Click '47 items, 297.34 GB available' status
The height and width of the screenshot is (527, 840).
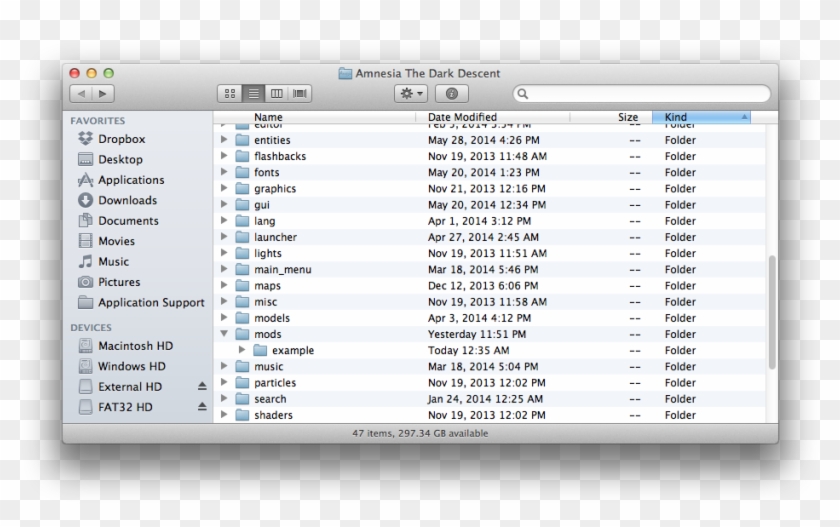(420, 433)
